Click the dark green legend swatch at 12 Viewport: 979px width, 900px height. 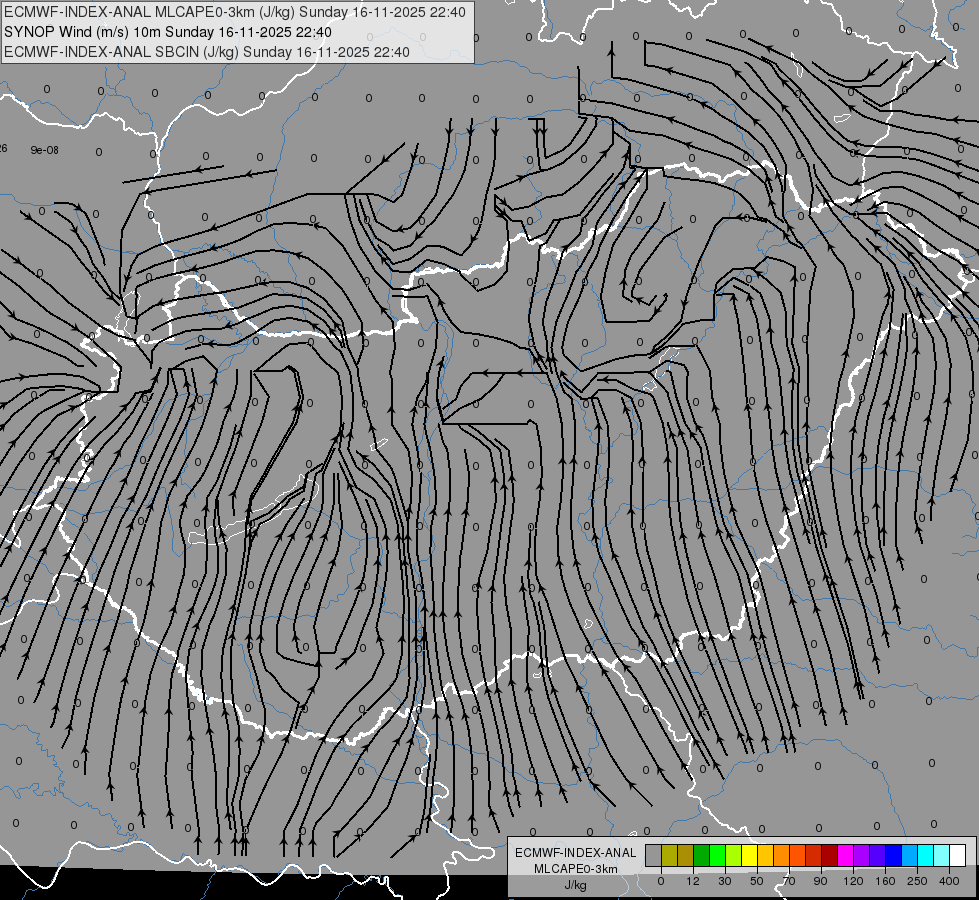pos(702,855)
